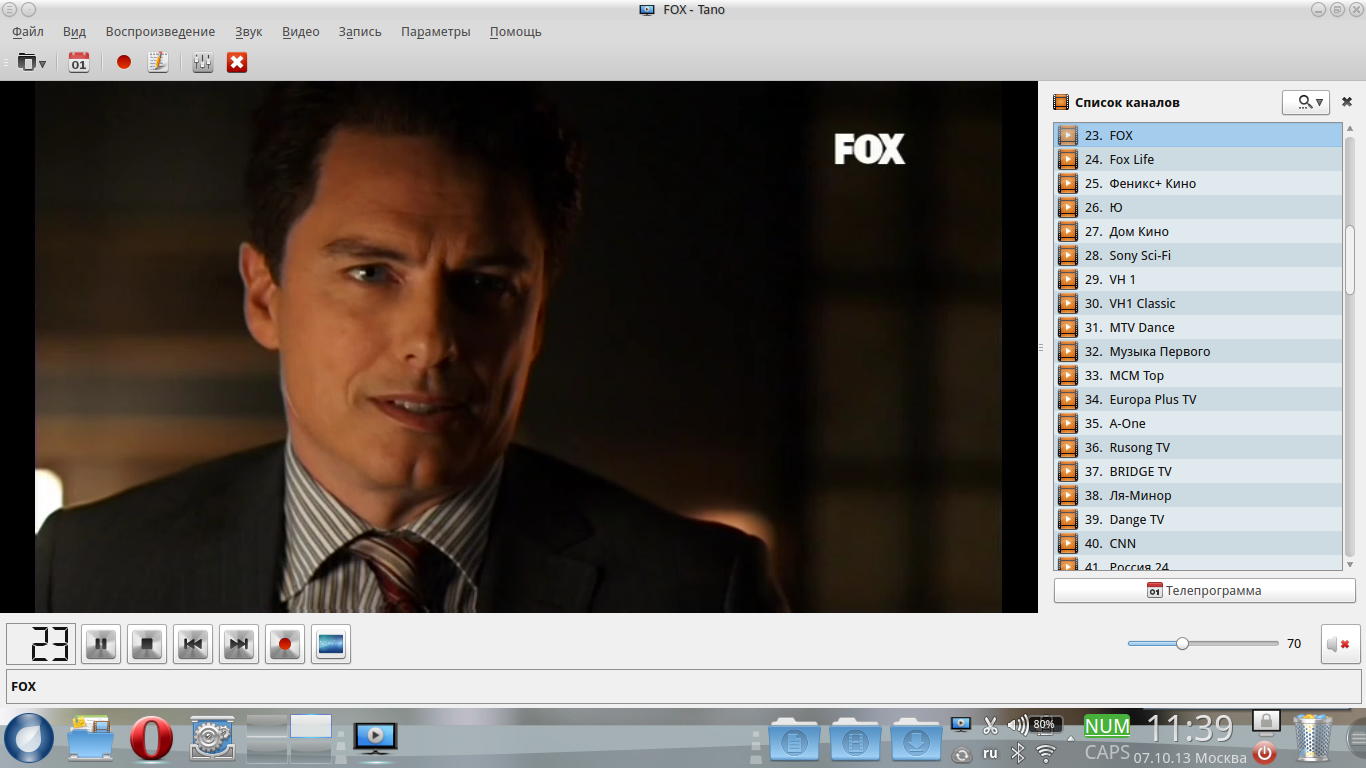
Task: Select channel 24. Fox Life
Action: pyautogui.click(x=1198, y=159)
